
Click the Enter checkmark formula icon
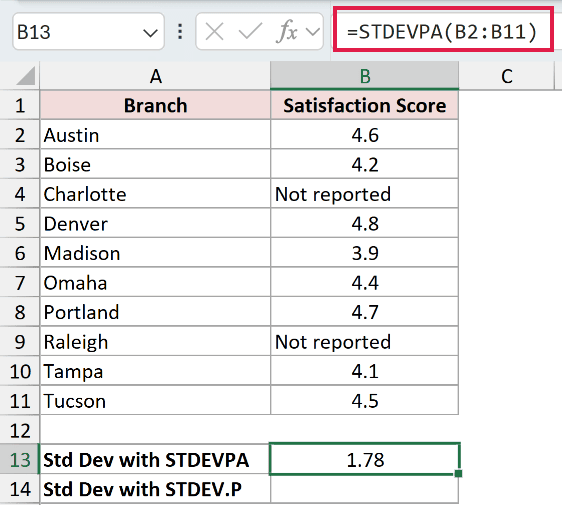click(x=250, y=32)
